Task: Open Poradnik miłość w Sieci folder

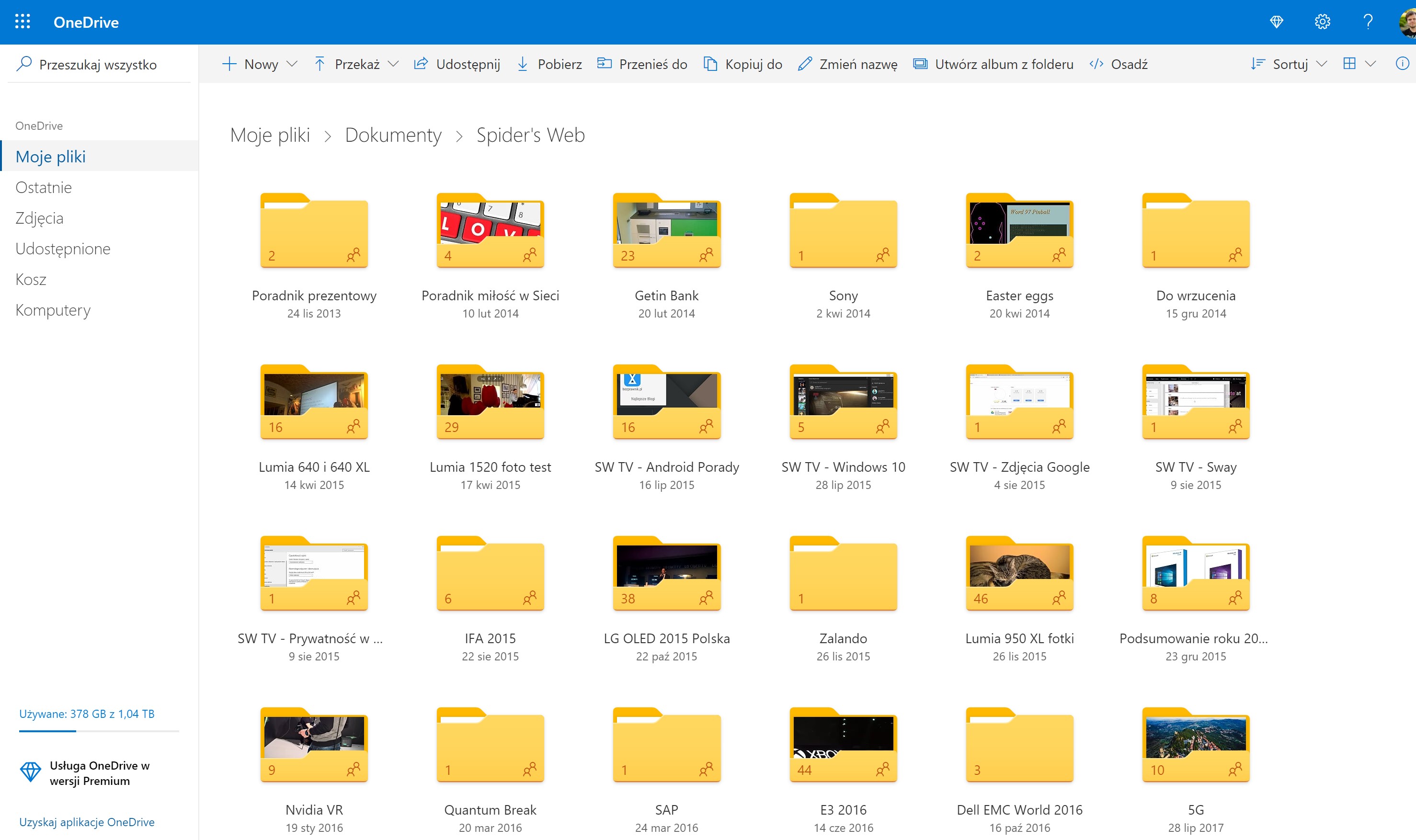Action: 491,231
